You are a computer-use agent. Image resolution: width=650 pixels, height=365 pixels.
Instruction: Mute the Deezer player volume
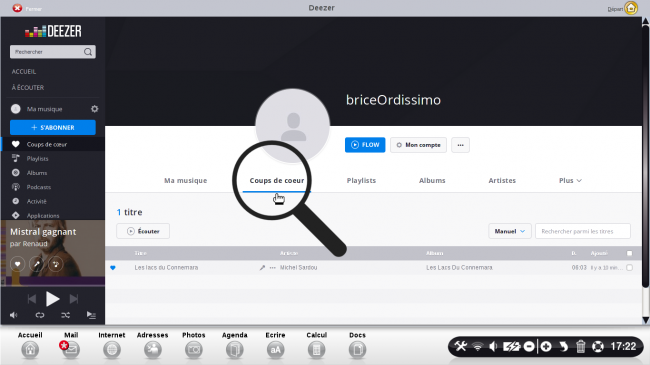[x=14, y=315]
